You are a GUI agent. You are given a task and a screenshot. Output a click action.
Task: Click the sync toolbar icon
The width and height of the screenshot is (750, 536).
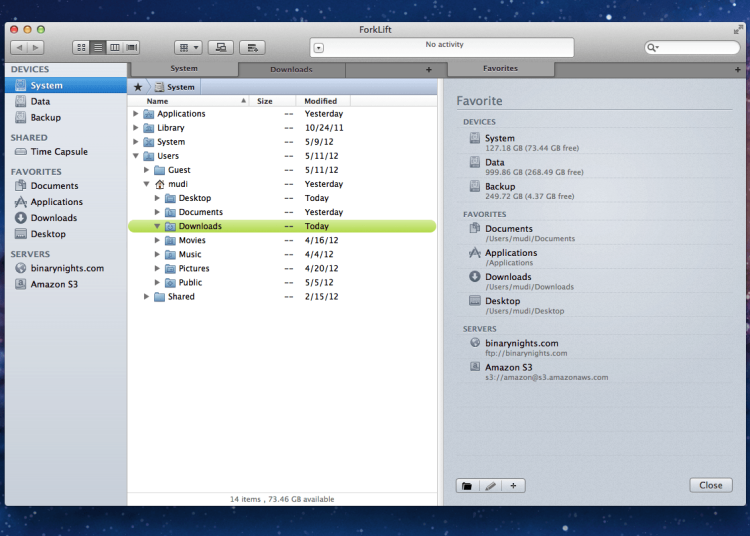[253, 47]
